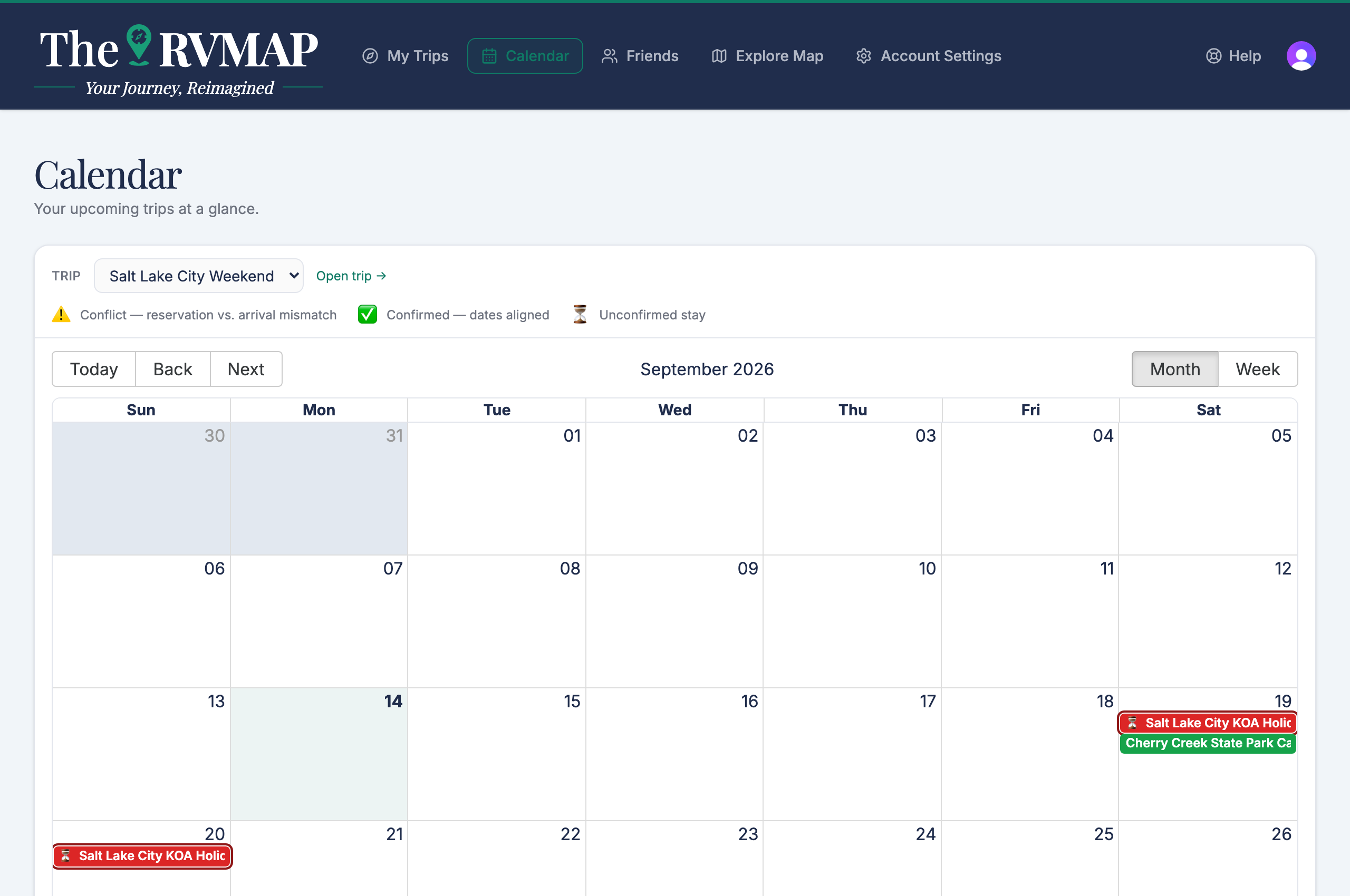Open the Help page

coord(1233,56)
